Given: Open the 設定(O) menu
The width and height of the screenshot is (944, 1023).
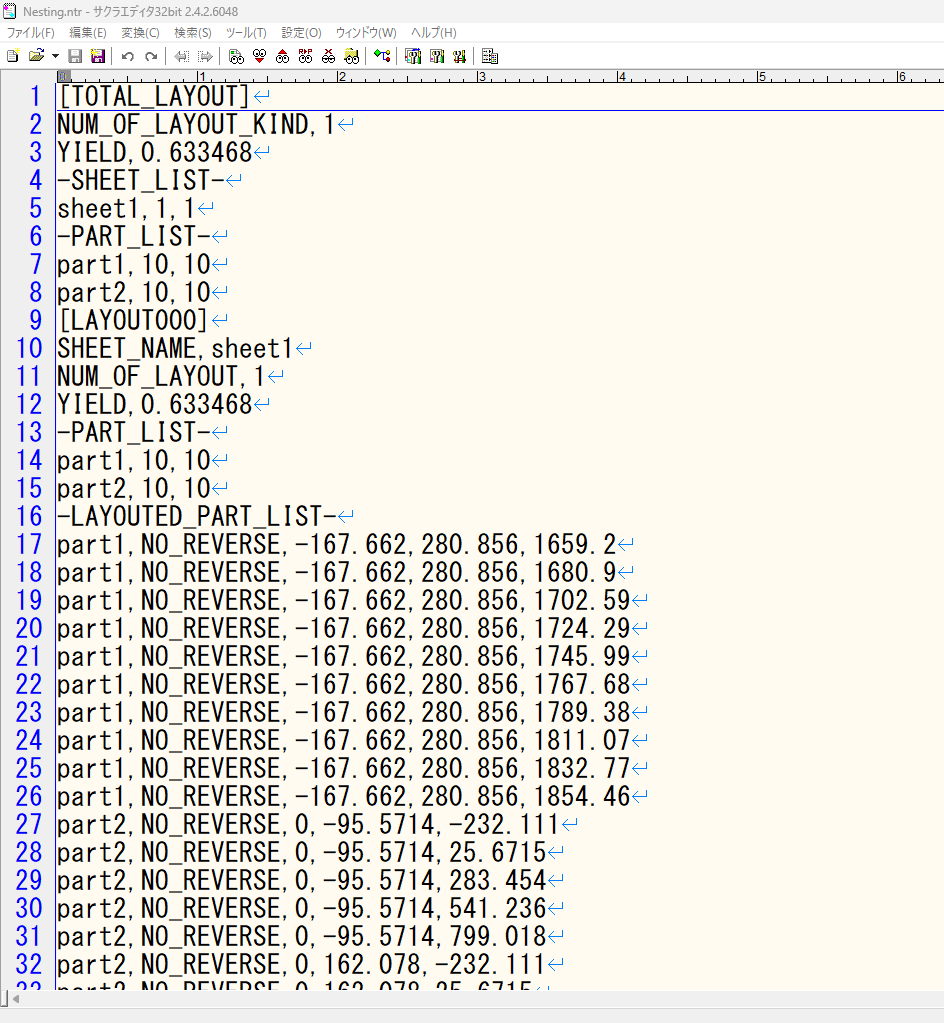Looking at the screenshot, I should (x=301, y=33).
